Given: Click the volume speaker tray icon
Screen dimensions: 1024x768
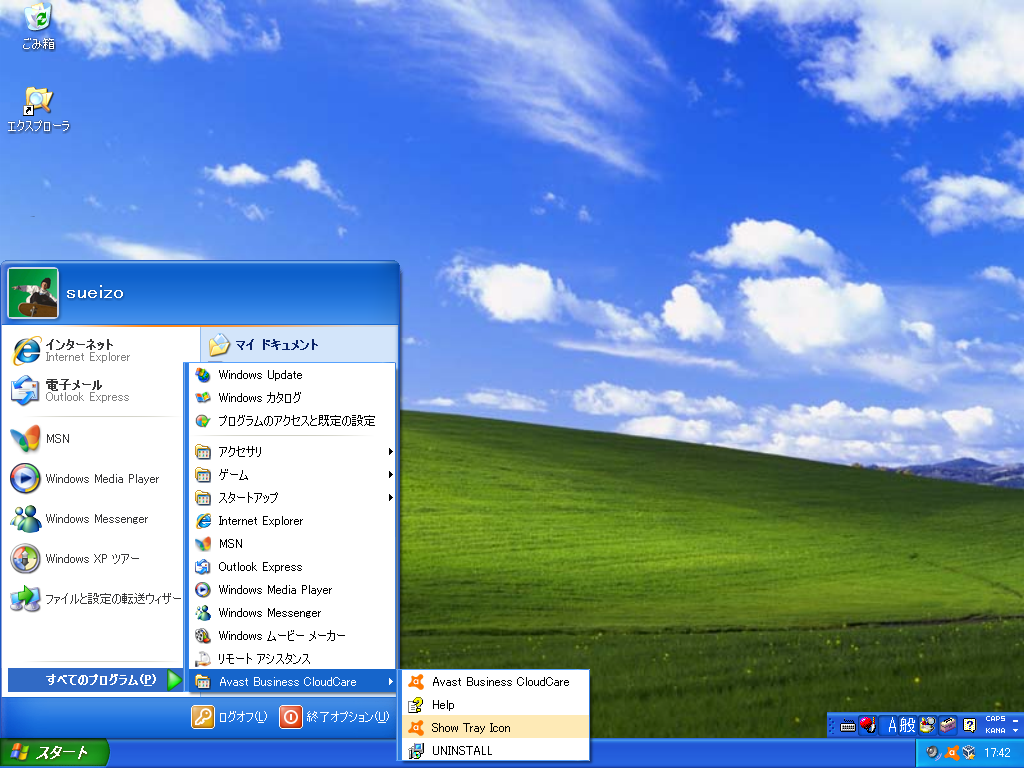Looking at the screenshot, I should coord(933,753).
